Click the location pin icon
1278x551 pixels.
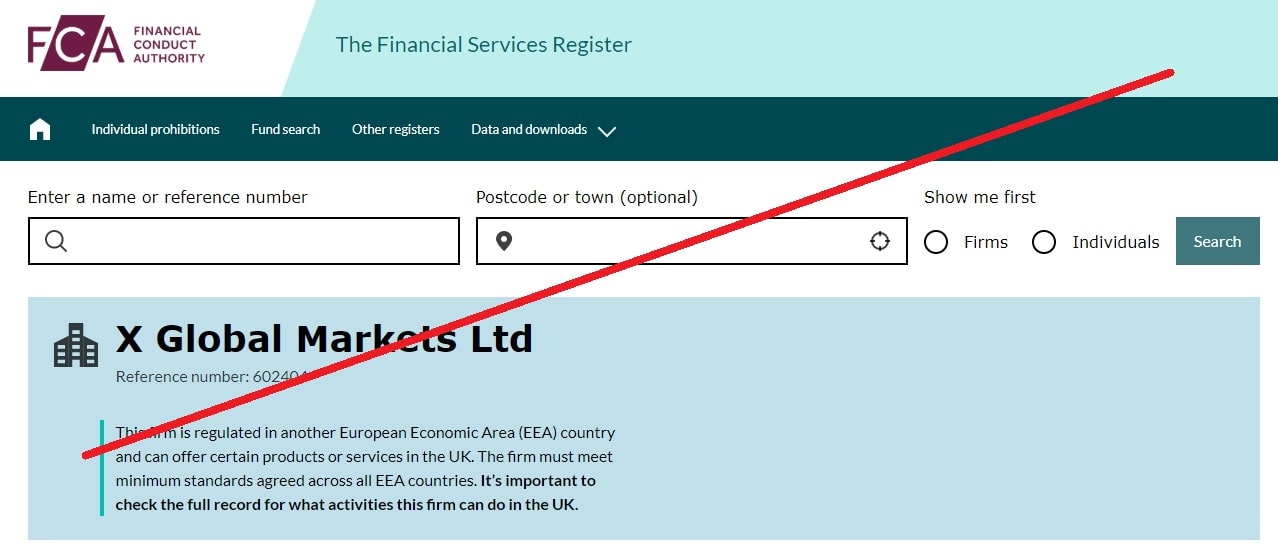point(504,241)
